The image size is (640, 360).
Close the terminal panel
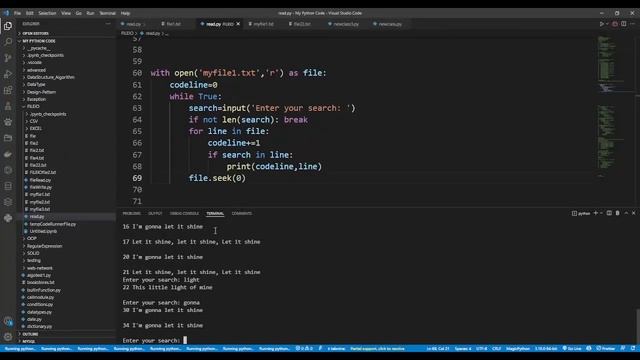pos(633,213)
